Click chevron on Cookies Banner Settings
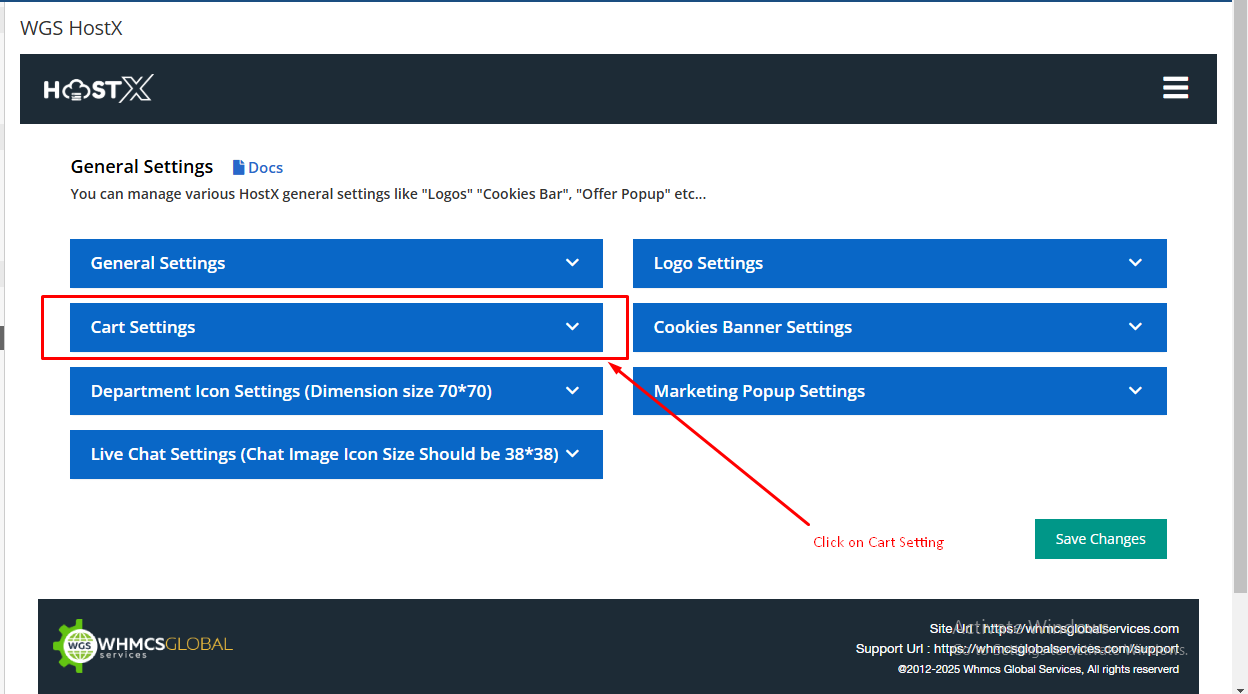Viewport: 1248px width, 694px height. pos(1135,327)
